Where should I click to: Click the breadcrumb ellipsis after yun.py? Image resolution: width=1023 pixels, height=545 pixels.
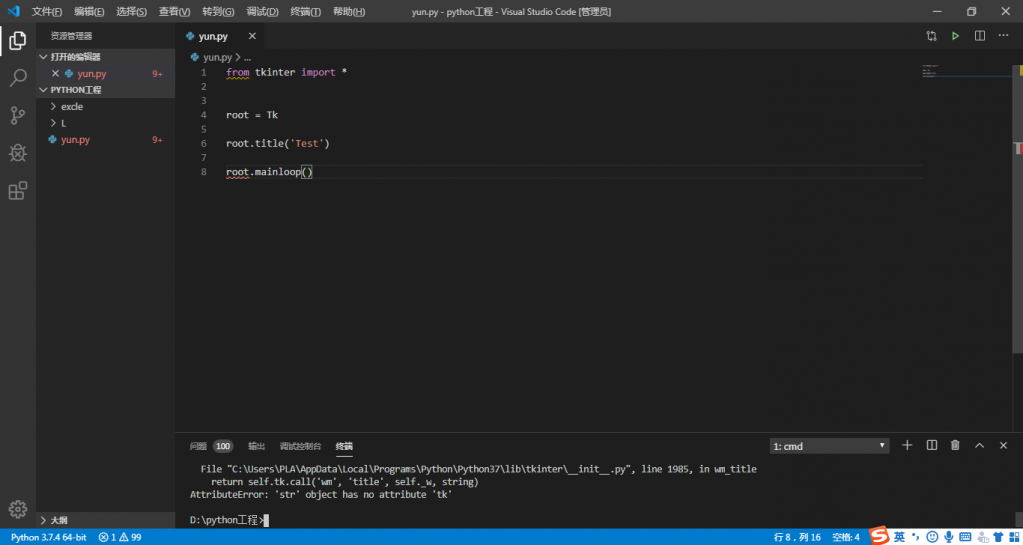click(x=247, y=57)
